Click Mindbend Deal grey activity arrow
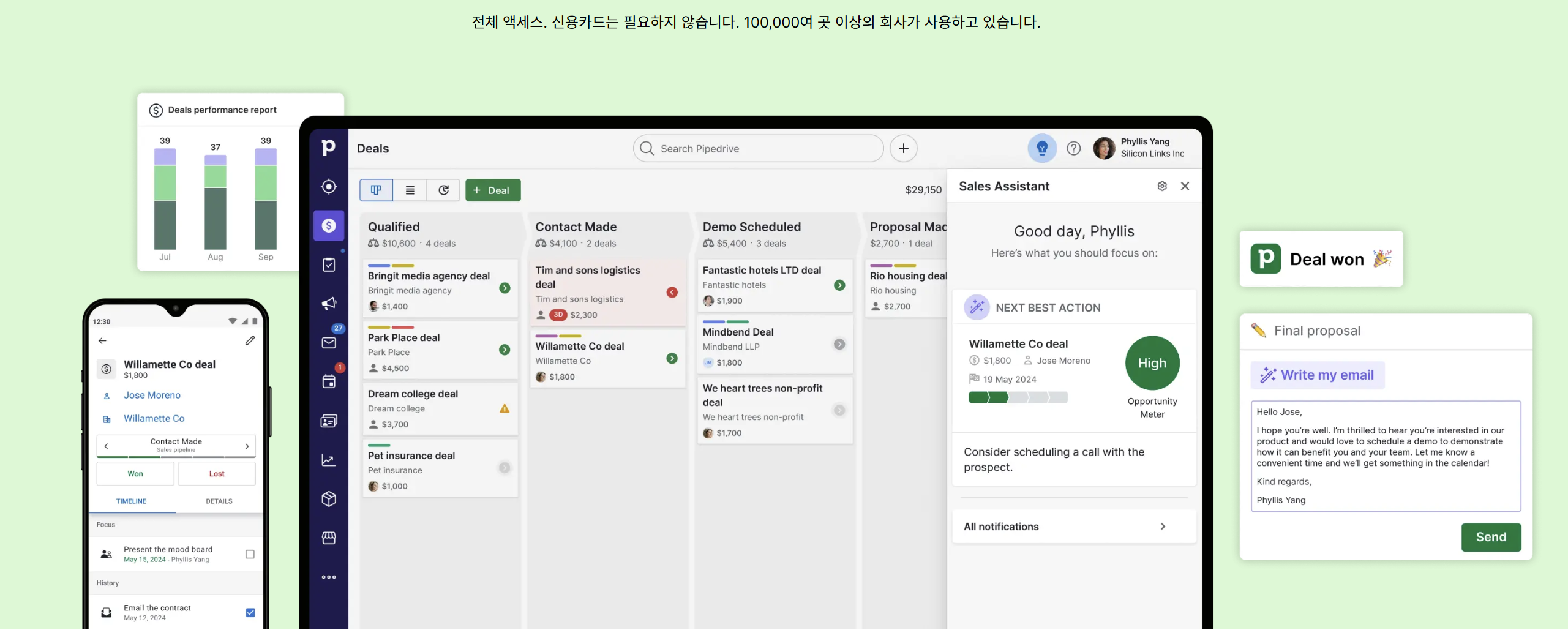 [839, 344]
